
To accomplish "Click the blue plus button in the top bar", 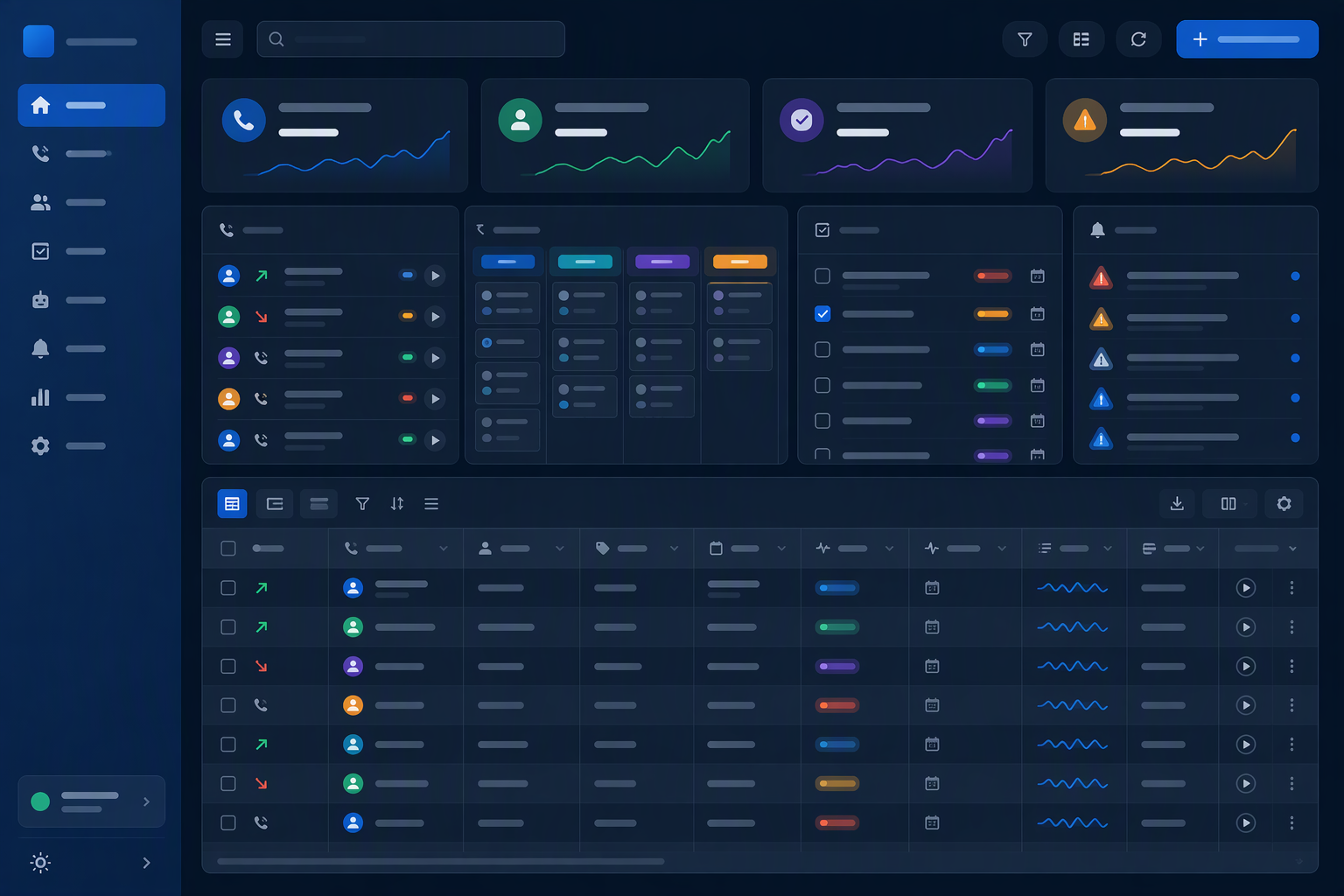I will tap(1247, 39).
